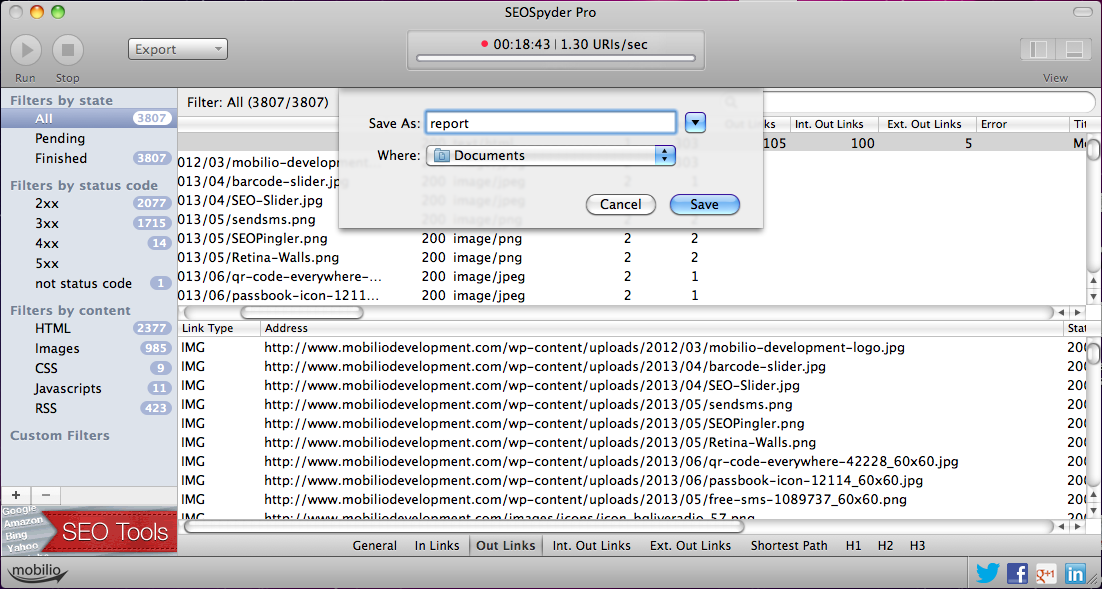Open the Facebook icon link
The height and width of the screenshot is (589, 1102).
point(1017,573)
